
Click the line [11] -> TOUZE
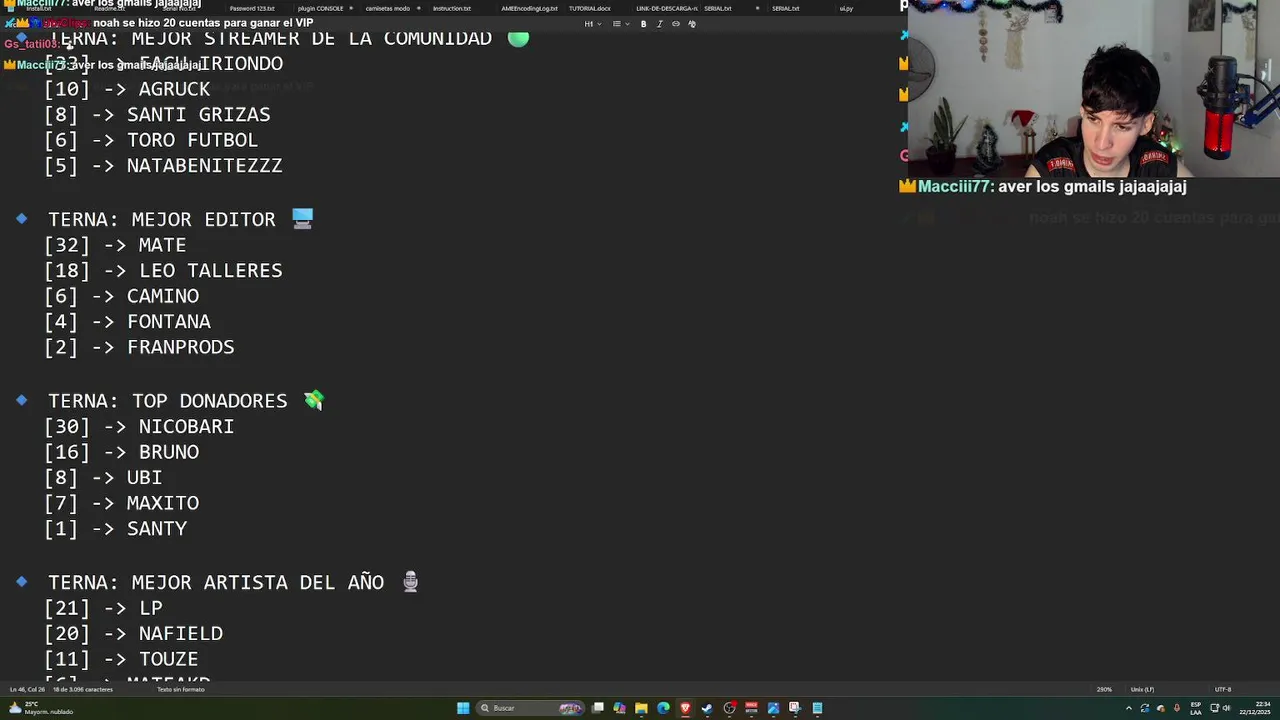[121, 659]
